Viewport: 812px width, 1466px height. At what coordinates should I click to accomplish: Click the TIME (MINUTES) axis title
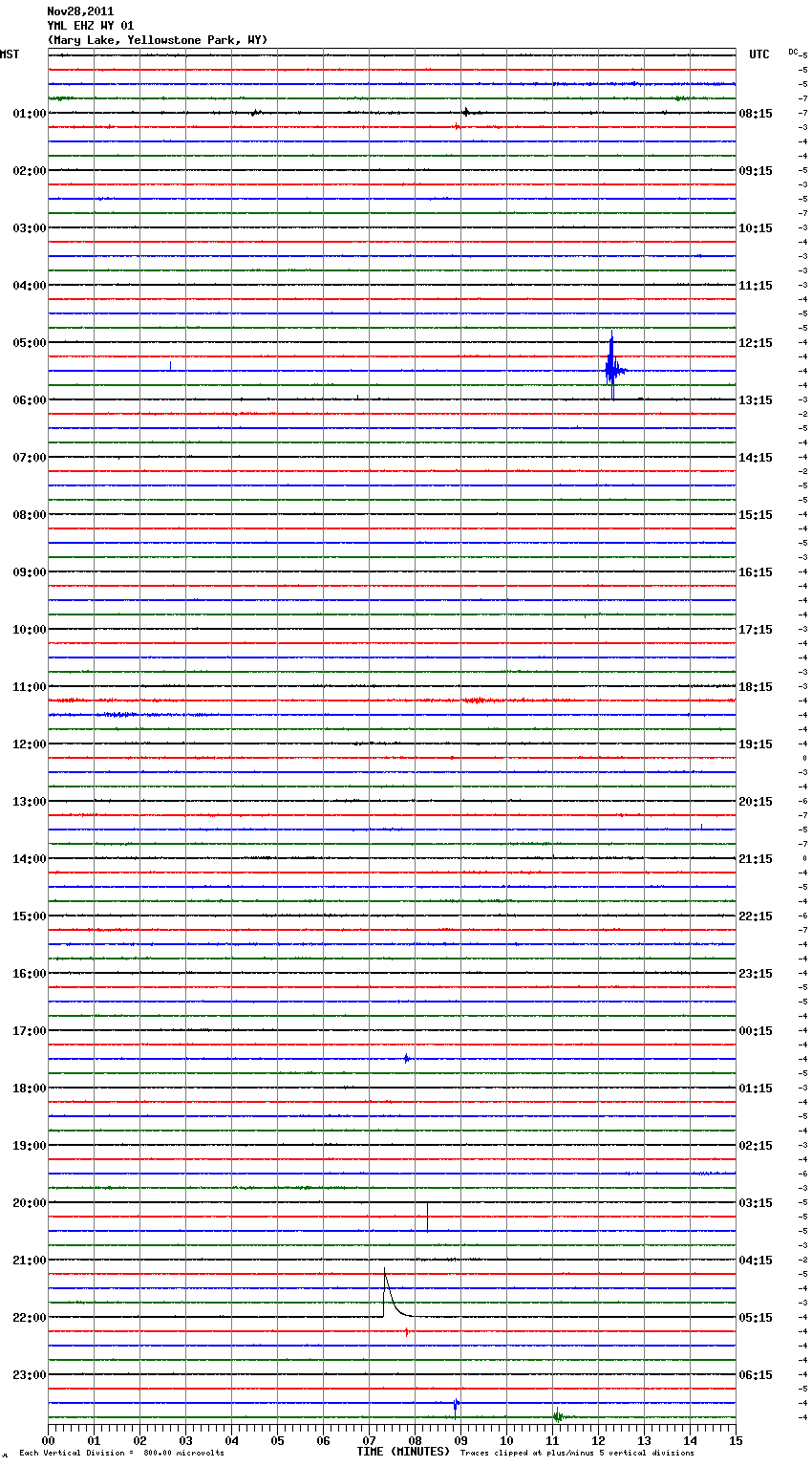click(403, 1452)
